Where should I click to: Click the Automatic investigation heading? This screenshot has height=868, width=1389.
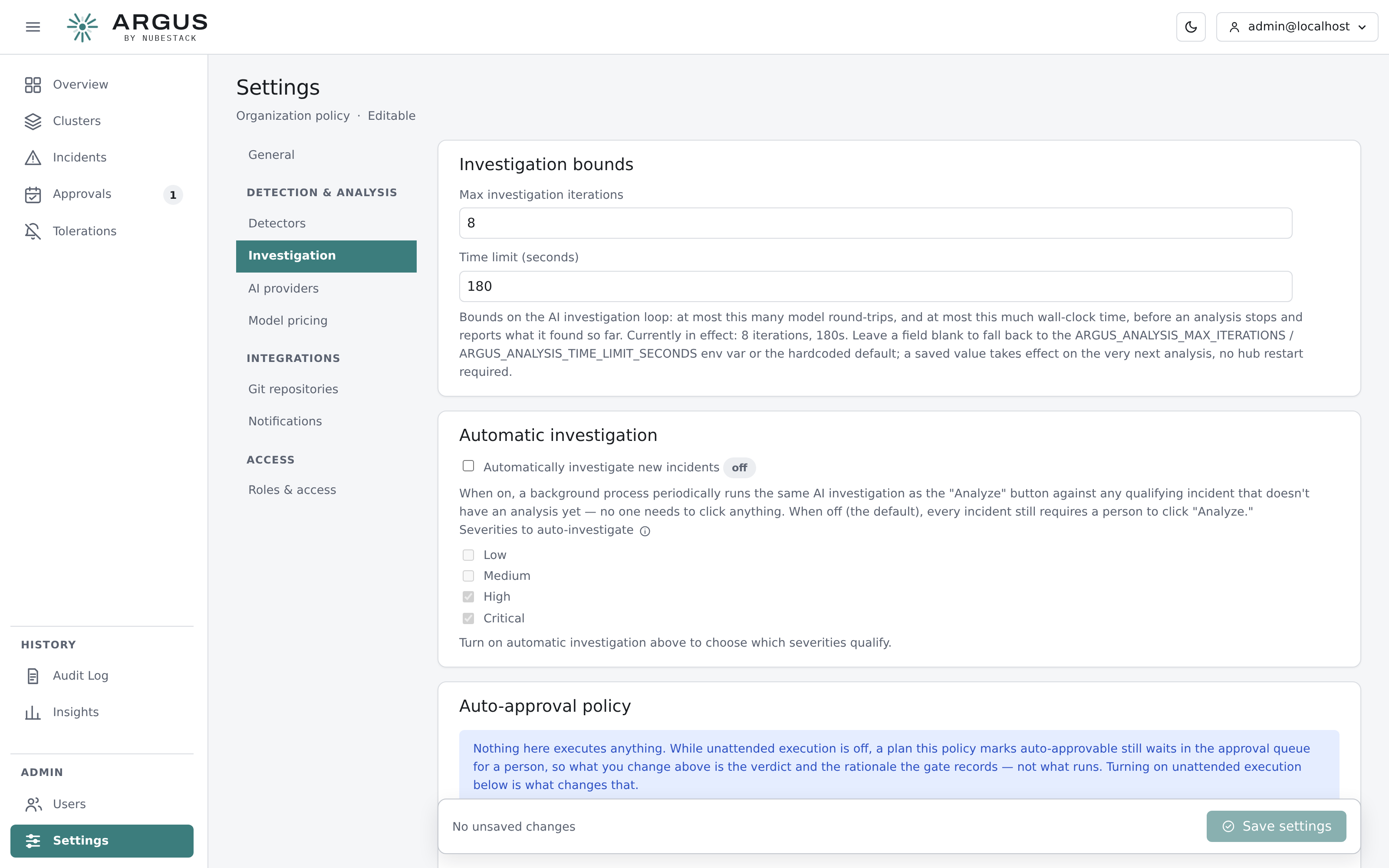click(558, 436)
